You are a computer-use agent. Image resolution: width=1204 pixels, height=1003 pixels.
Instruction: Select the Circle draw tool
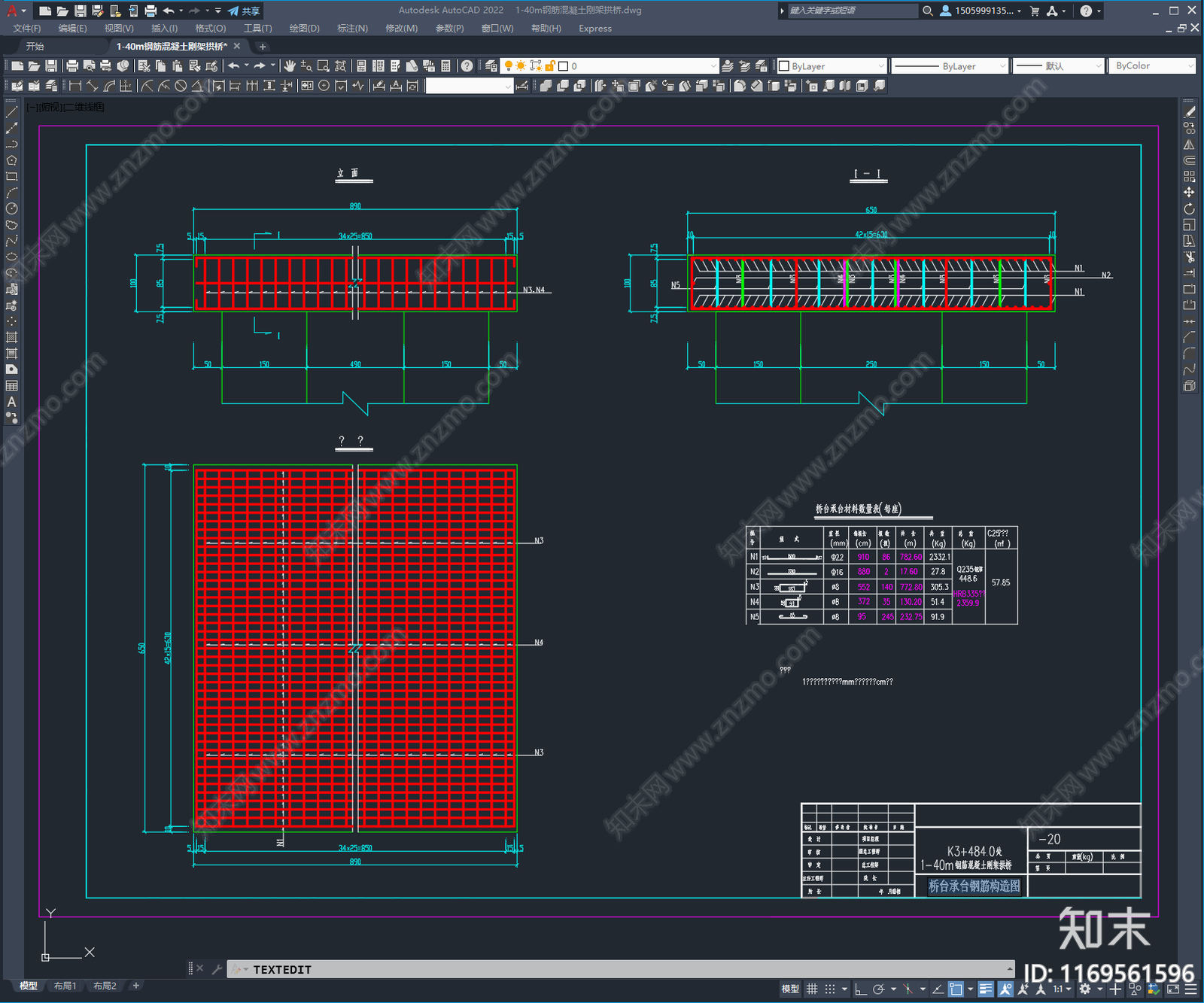(11, 209)
